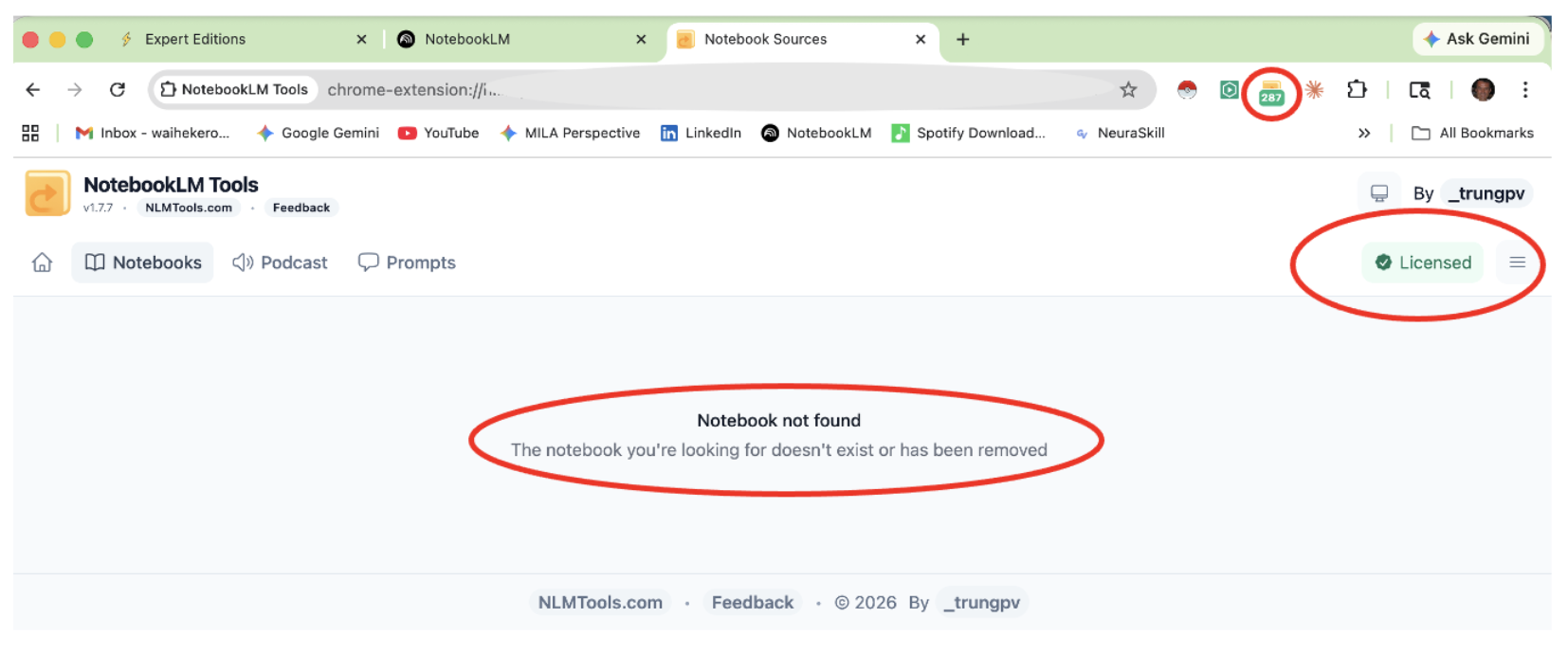Open the Prompts section
Image resolution: width=1568 pixels, height=654 pixels.
[x=407, y=263]
